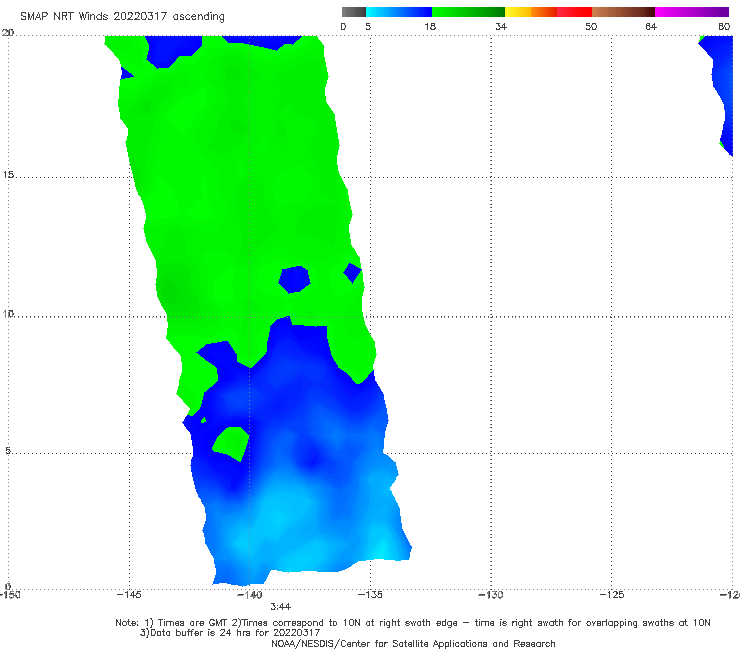Click the longitude label "-145"
The height and width of the screenshot is (650, 740).
pyautogui.click(x=129, y=595)
